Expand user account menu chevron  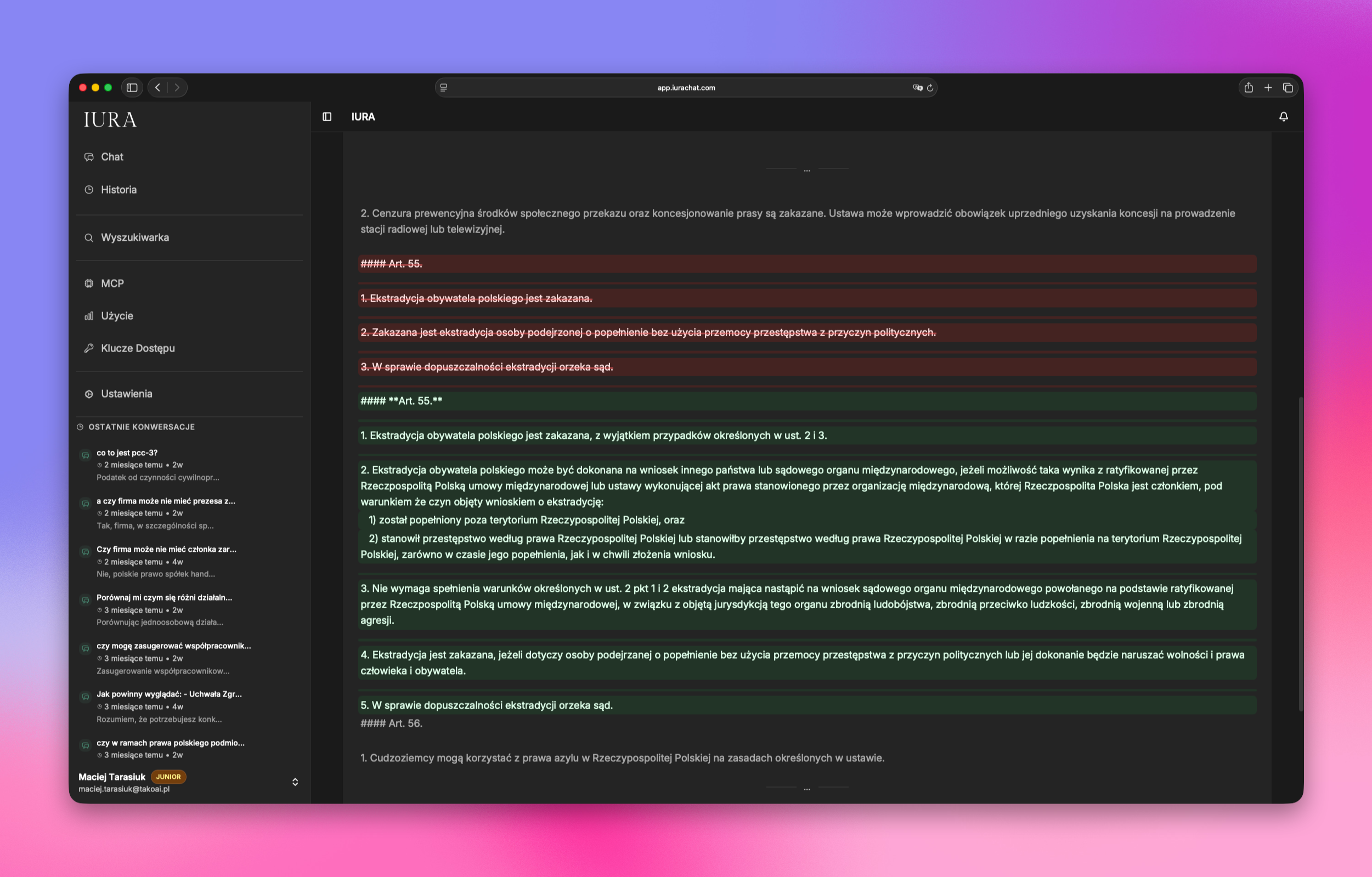point(295,782)
